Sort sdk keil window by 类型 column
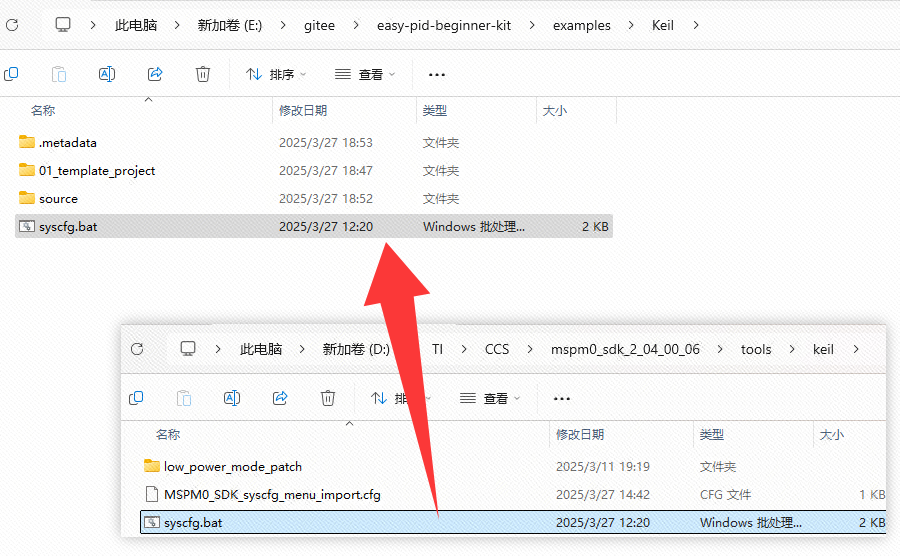 pos(712,435)
